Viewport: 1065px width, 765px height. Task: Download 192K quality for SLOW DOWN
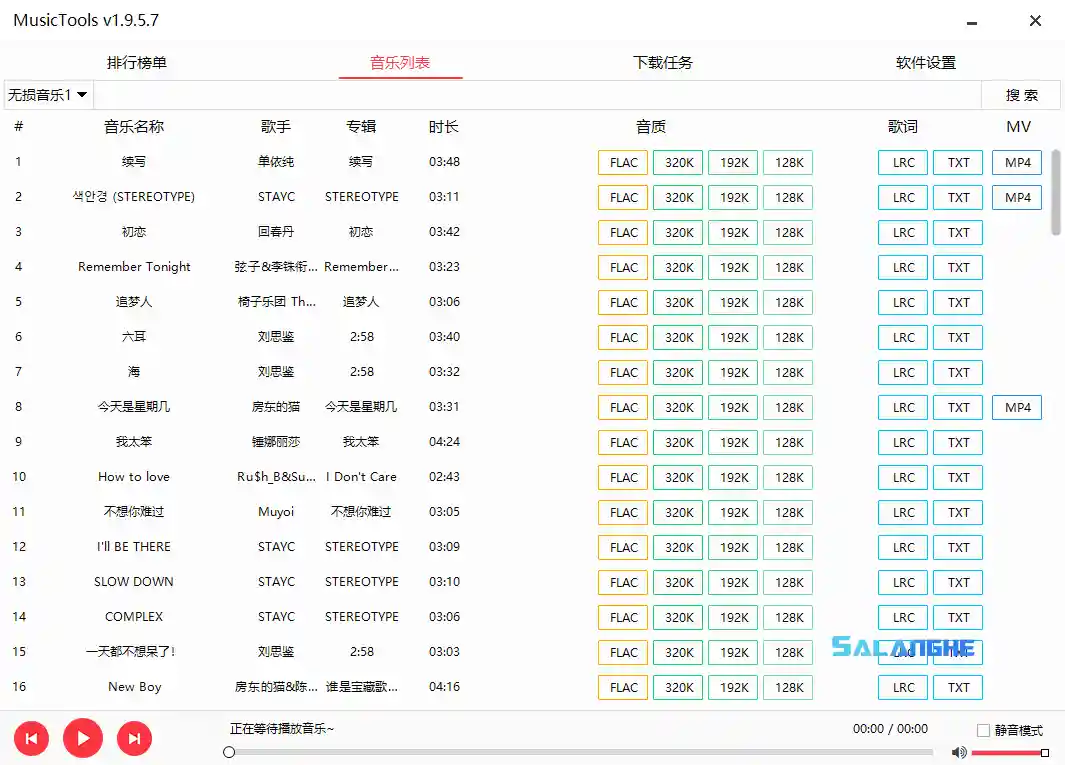pyautogui.click(x=733, y=582)
